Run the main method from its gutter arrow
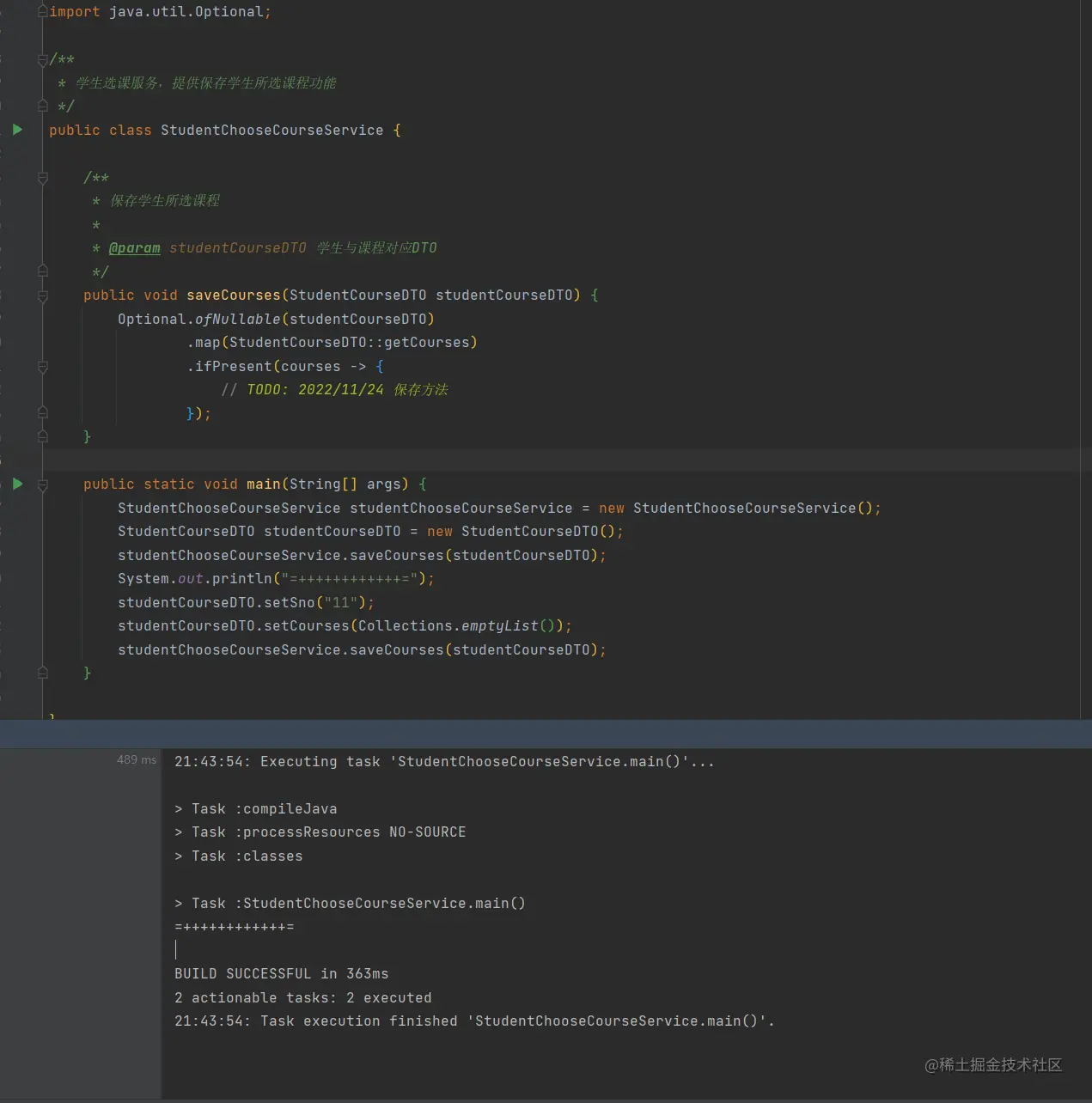 17,484
